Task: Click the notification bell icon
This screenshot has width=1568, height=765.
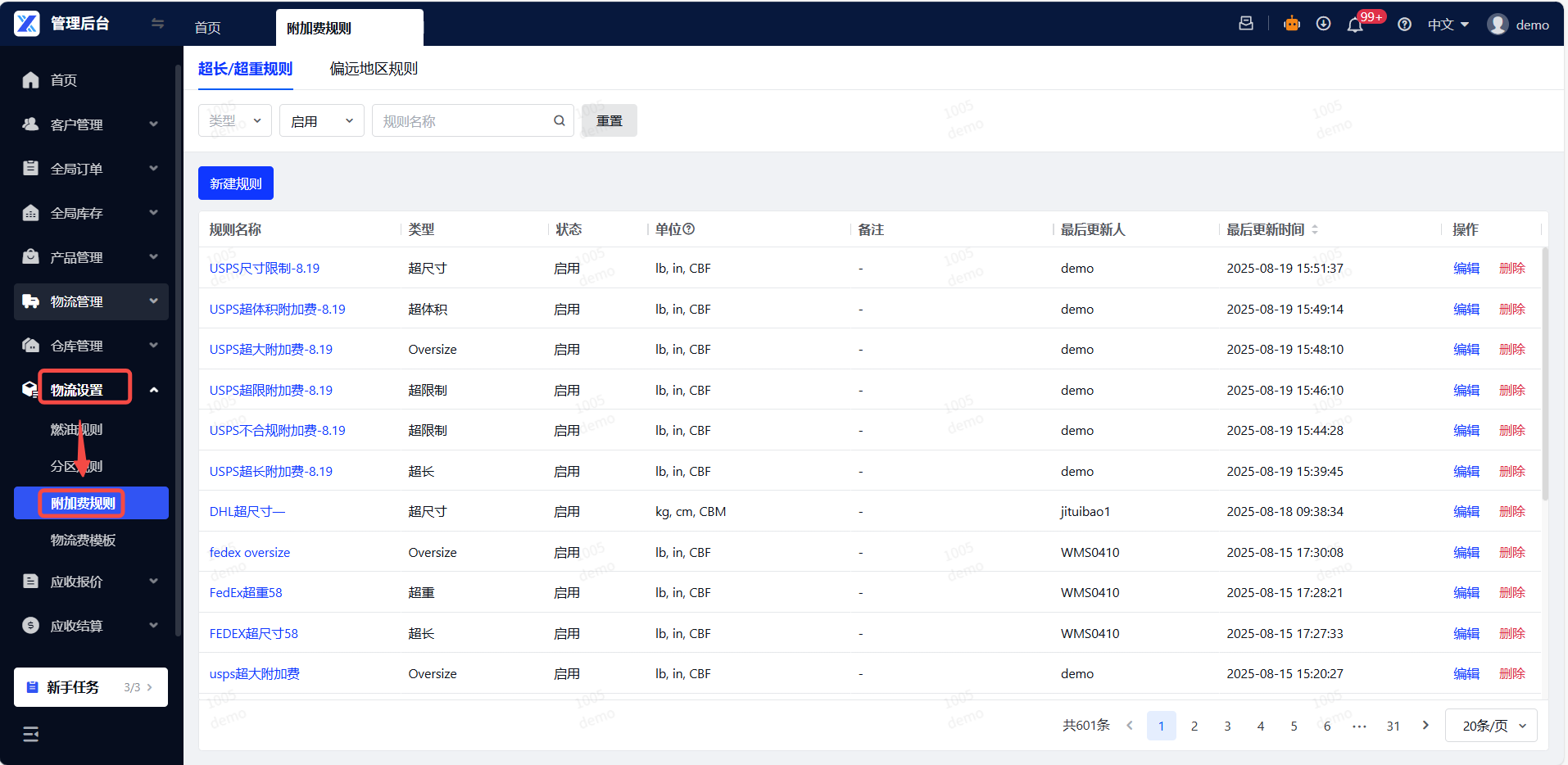Action: (1355, 25)
